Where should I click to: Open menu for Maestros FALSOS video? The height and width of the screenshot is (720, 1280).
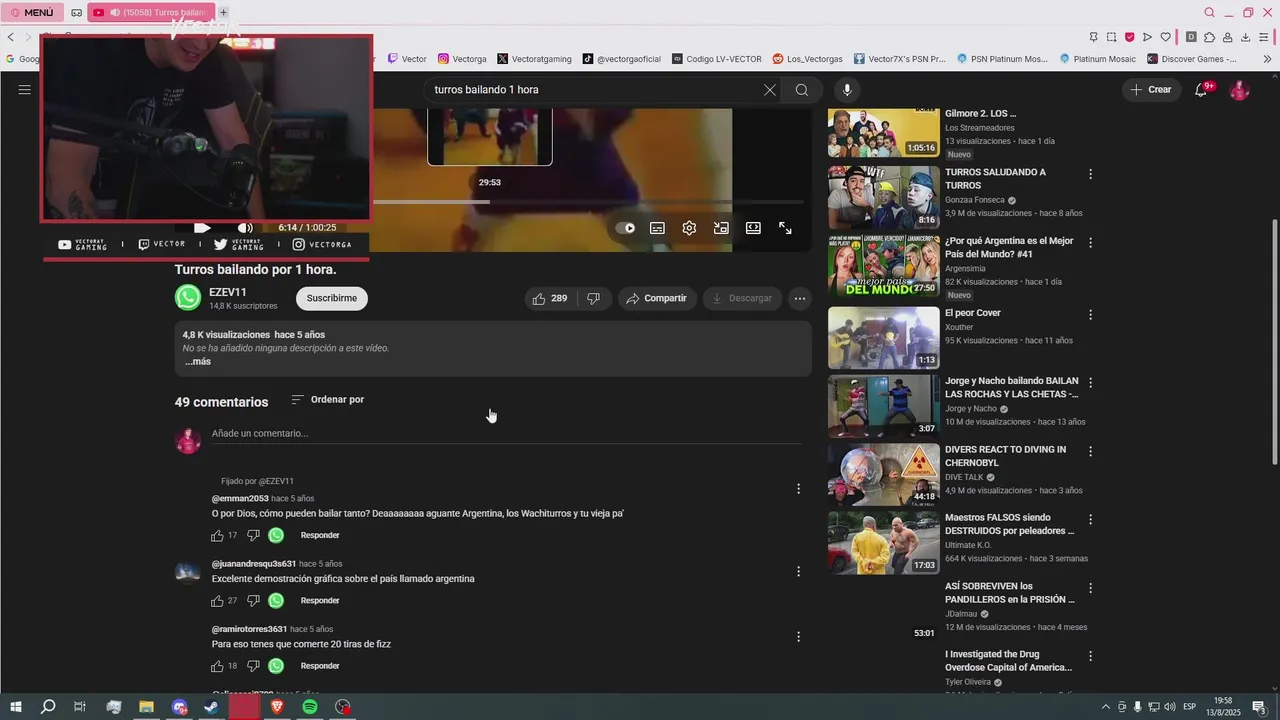(x=1091, y=520)
